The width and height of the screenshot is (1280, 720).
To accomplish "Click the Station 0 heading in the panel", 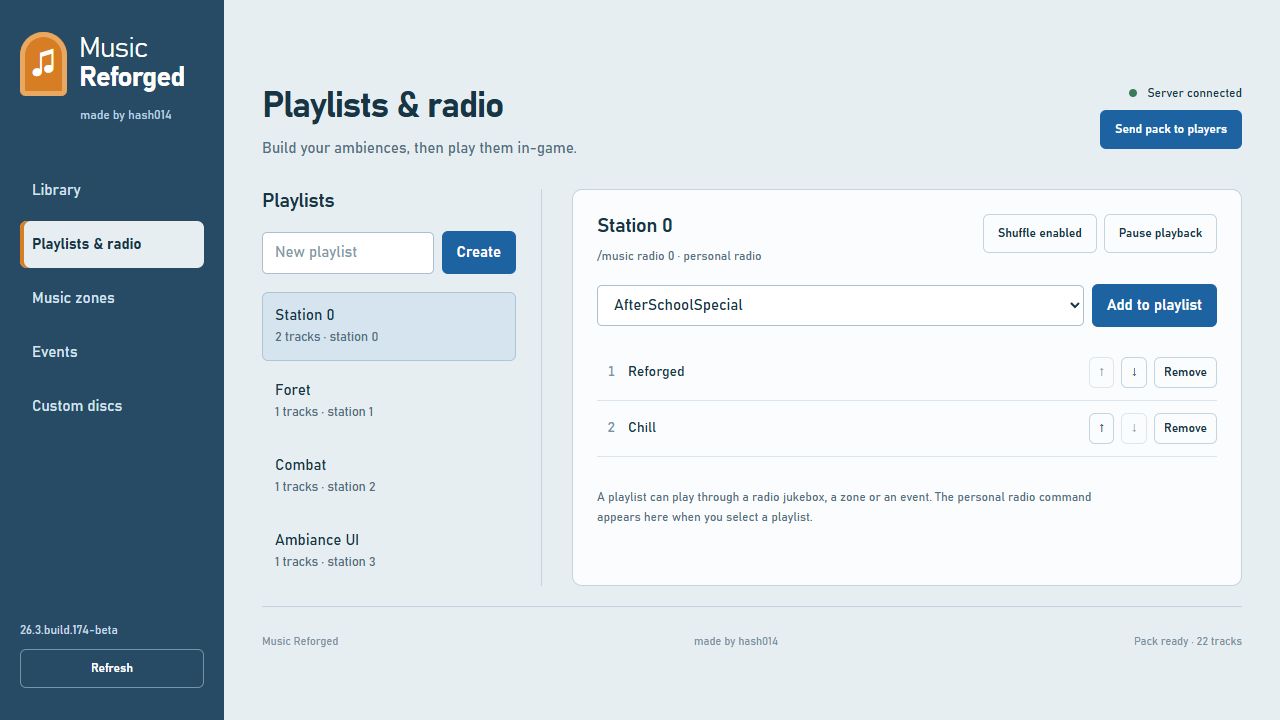I will point(635,226).
